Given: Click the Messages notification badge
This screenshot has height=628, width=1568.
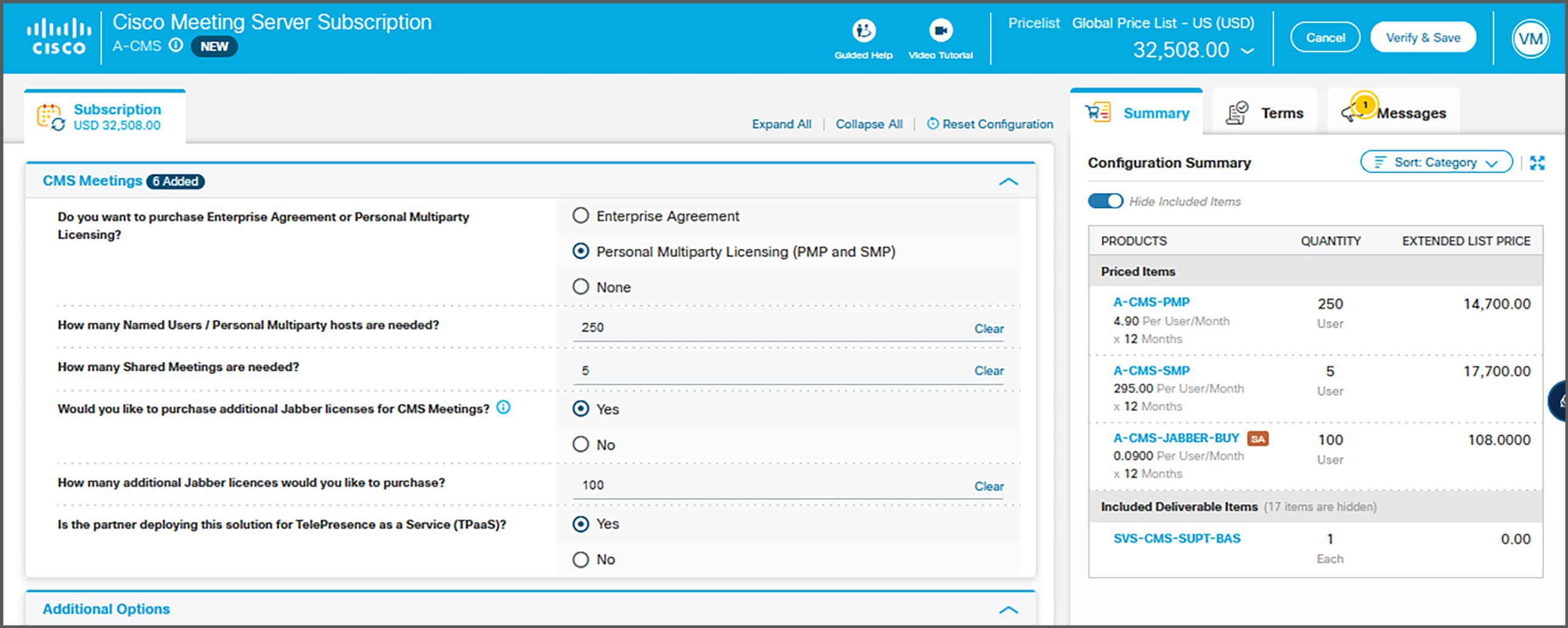Looking at the screenshot, I should tap(1364, 104).
